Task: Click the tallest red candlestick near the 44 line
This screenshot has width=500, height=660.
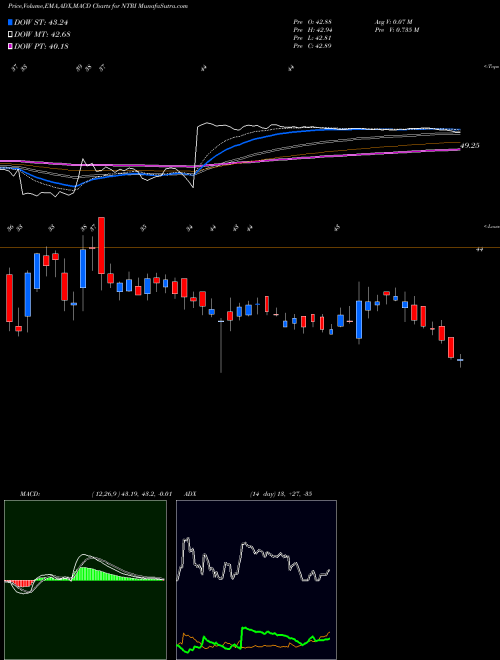Action: [x=101, y=245]
